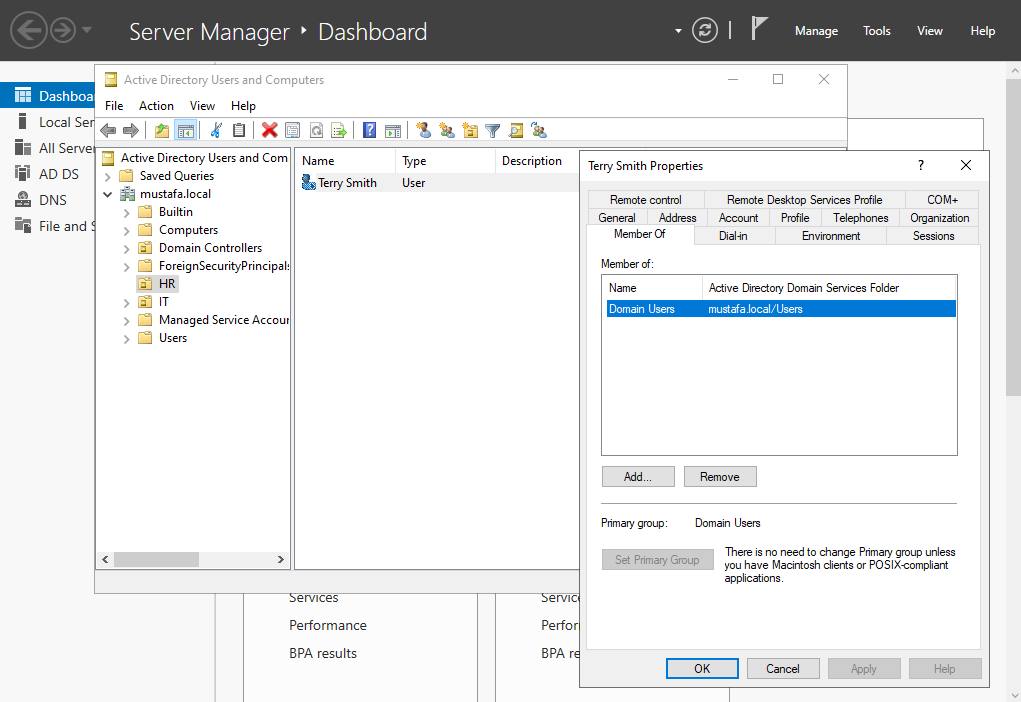1021x702 pixels.
Task: Click the Filter funnel toolbar icon
Action: [x=492, y=130]
